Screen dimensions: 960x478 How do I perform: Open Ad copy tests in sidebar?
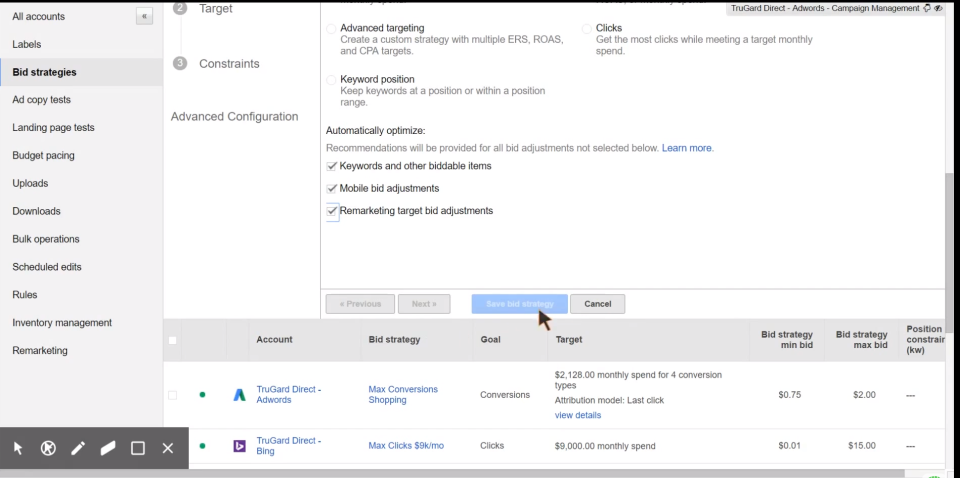(x=41, y=100)
